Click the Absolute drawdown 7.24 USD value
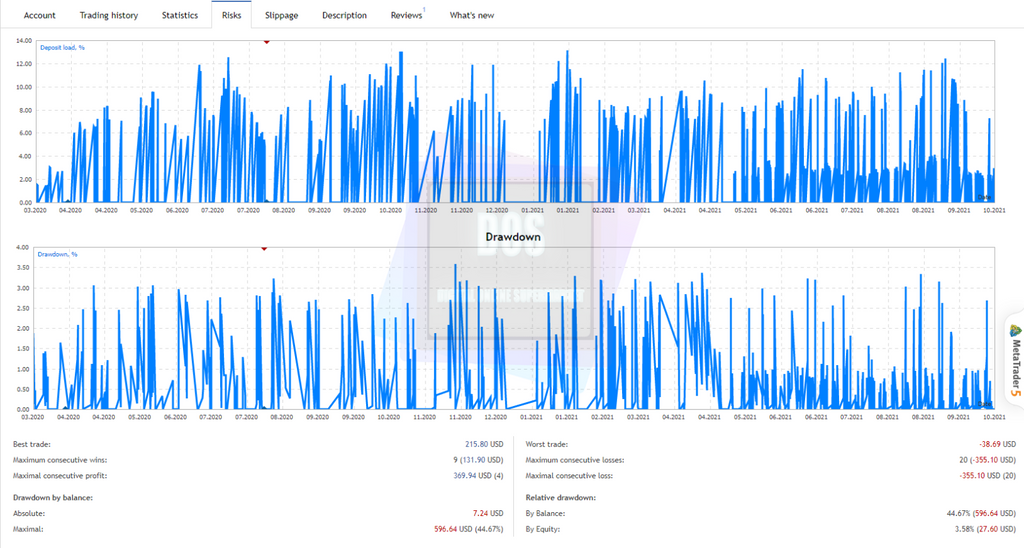This screenshot has width=1024, height=548. point(488,513)
